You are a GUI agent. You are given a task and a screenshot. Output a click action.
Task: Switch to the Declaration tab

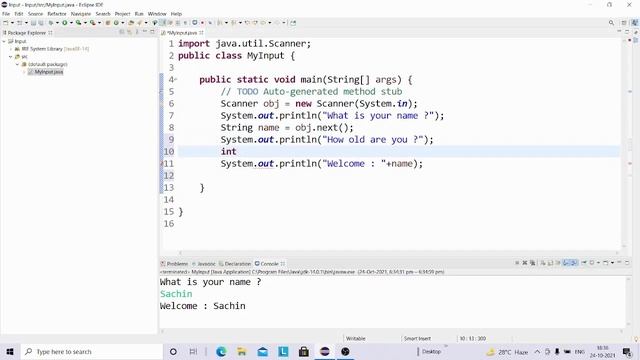(x=235, y=264)
